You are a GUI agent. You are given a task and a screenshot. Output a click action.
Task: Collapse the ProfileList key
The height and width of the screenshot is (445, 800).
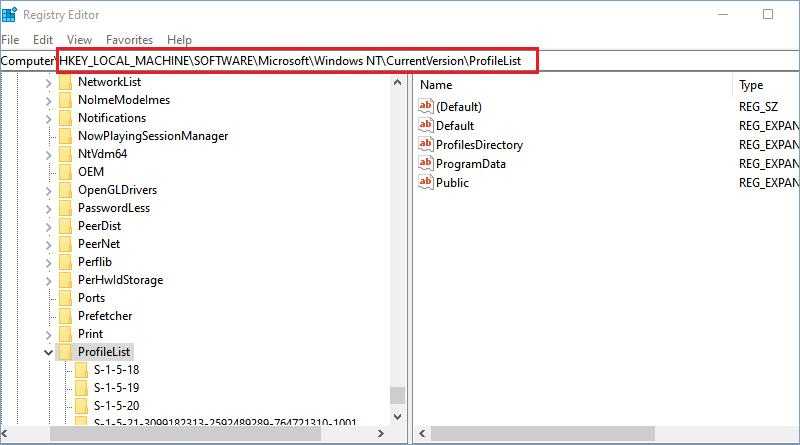pyautogui.click(x=48, y=352)
